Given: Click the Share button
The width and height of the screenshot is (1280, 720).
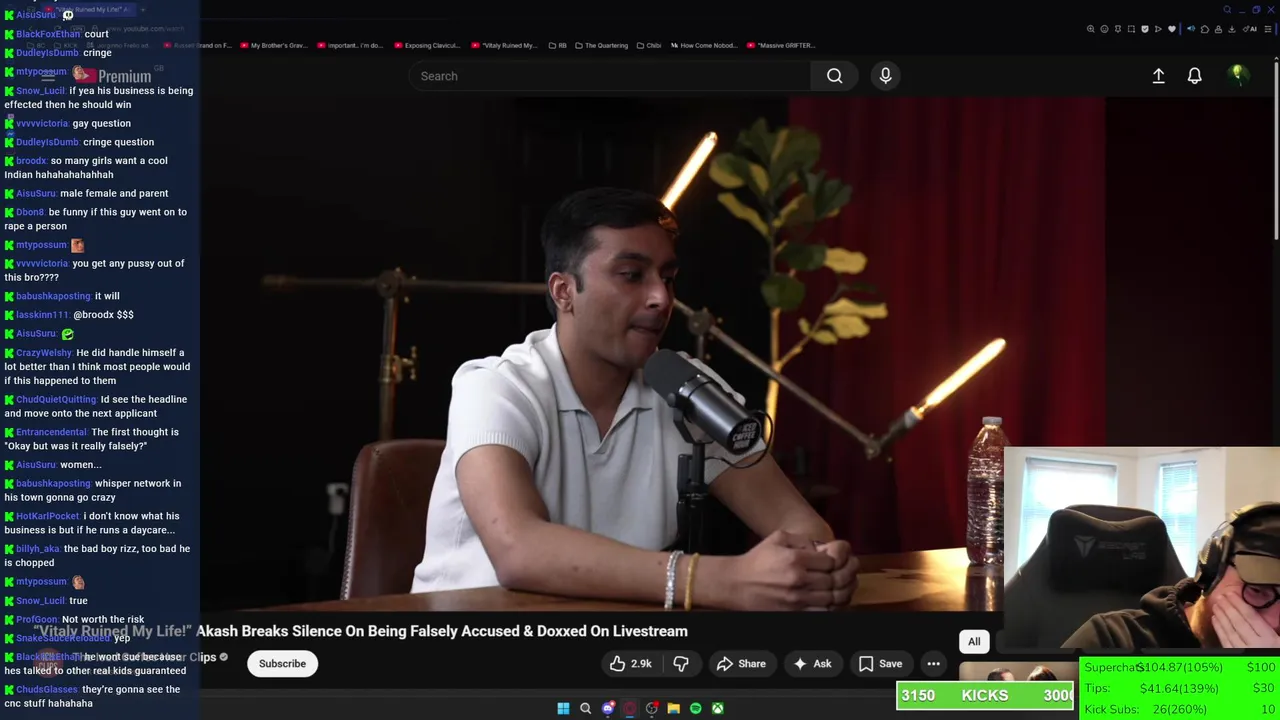Looking at the screenshot, I should (741, 663).
